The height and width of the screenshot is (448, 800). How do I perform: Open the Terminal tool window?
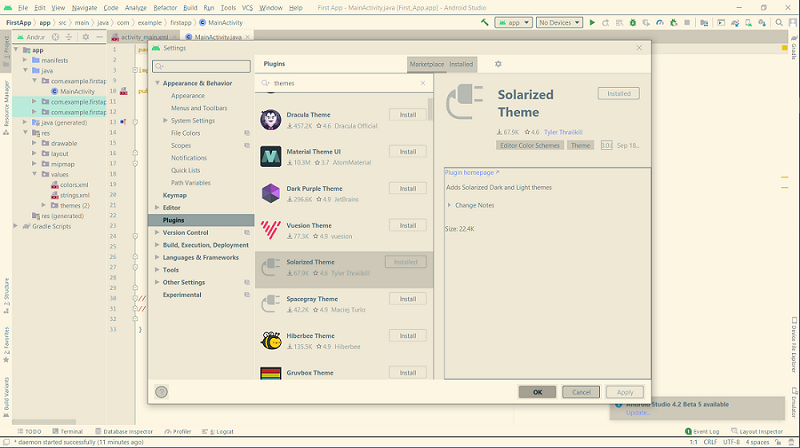click(x=67, y=431)
